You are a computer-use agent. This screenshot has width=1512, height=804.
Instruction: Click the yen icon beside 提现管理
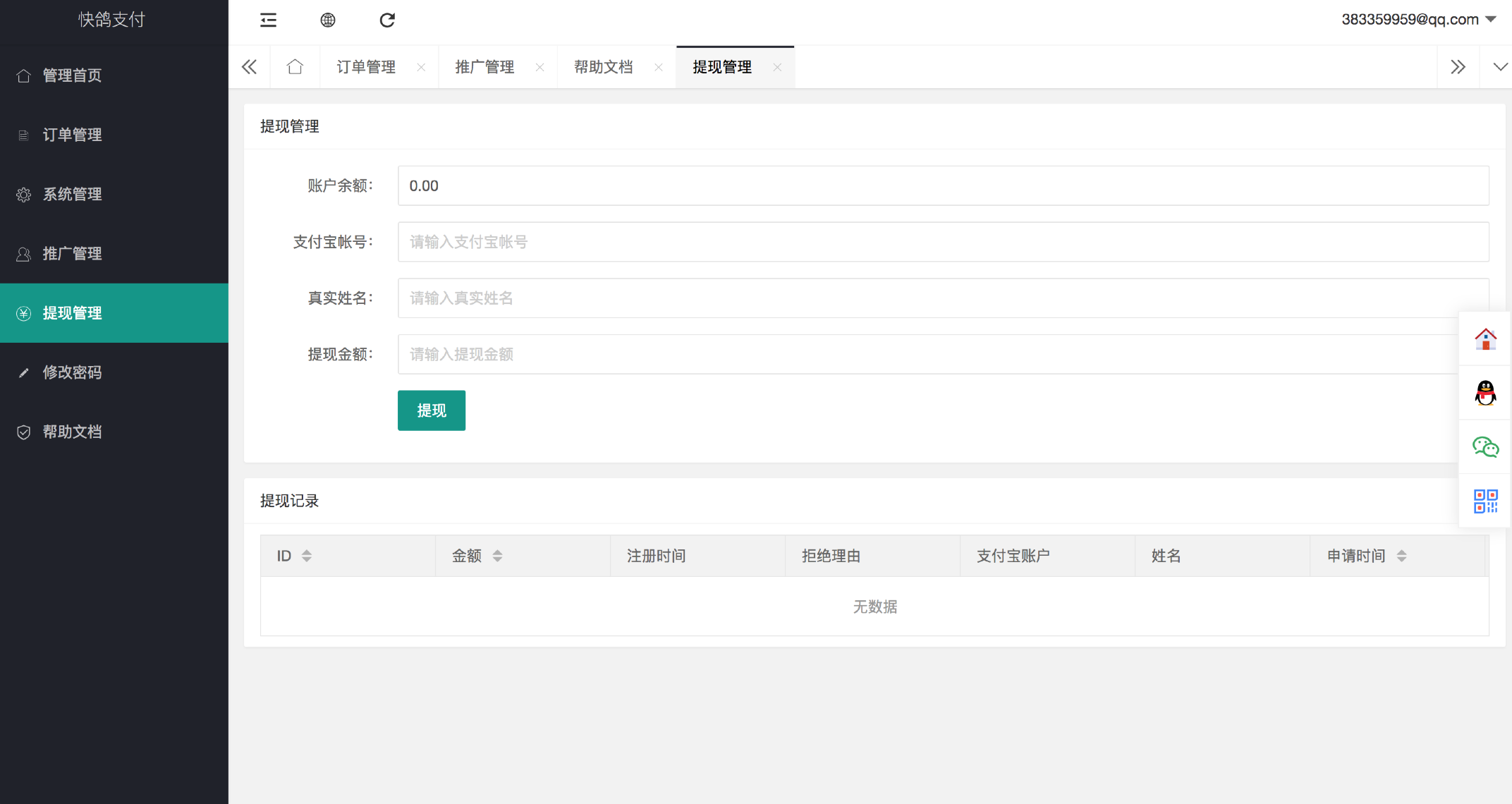tap(23, 313)
